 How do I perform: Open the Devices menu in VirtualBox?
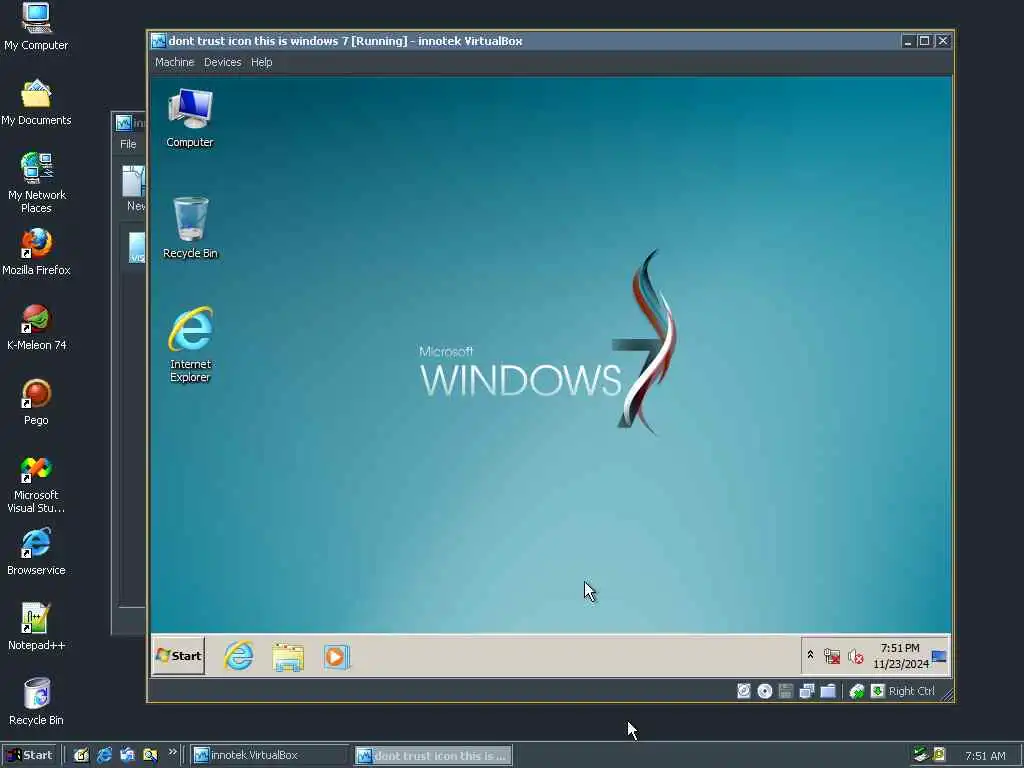coord(222,62)
